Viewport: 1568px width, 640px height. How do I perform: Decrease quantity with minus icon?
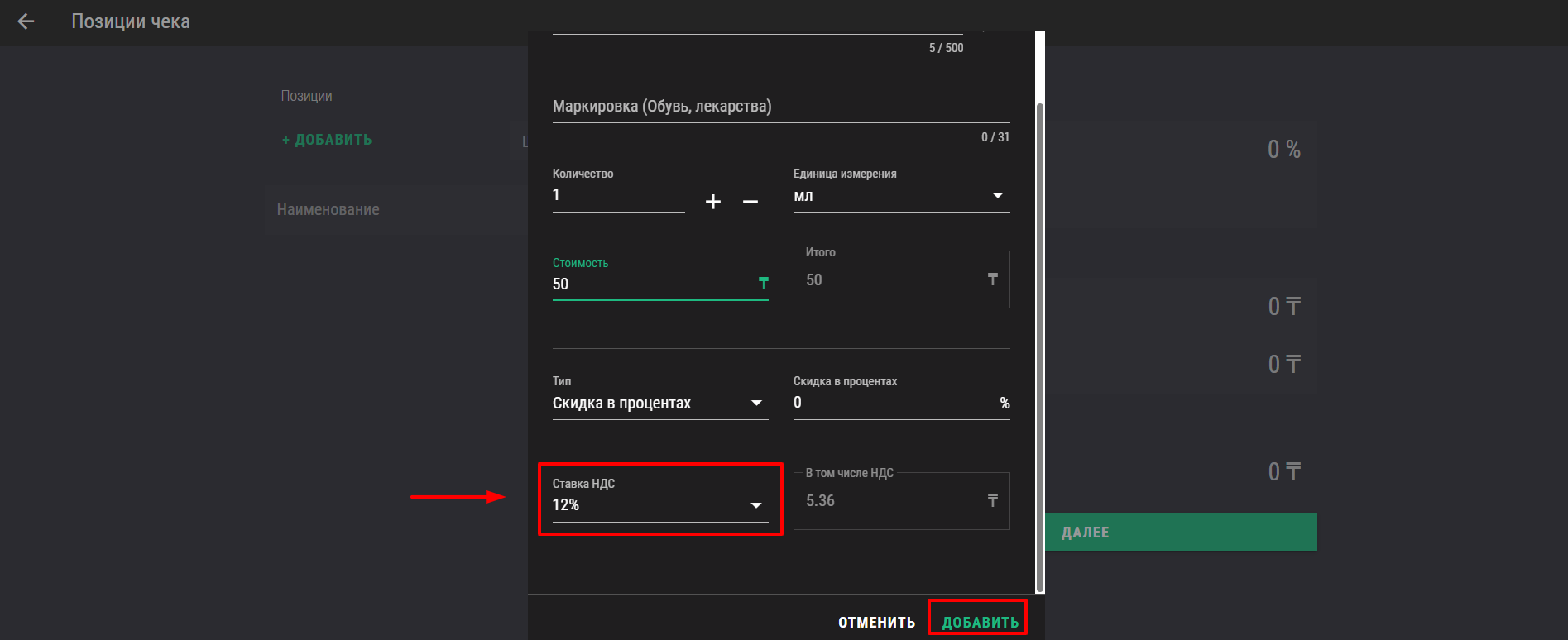pos(750,201)
